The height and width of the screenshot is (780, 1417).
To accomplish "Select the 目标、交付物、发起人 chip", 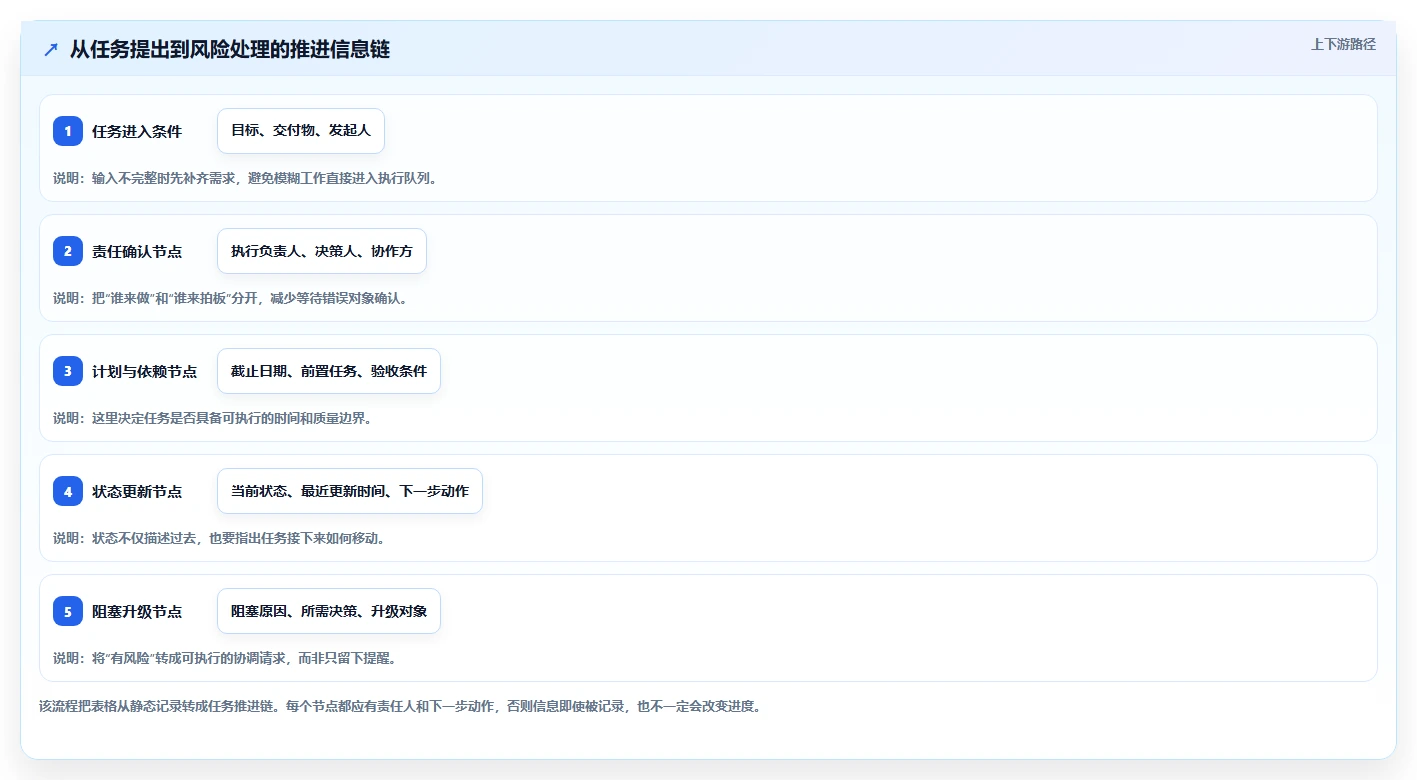I will click(x=301, y=131).
